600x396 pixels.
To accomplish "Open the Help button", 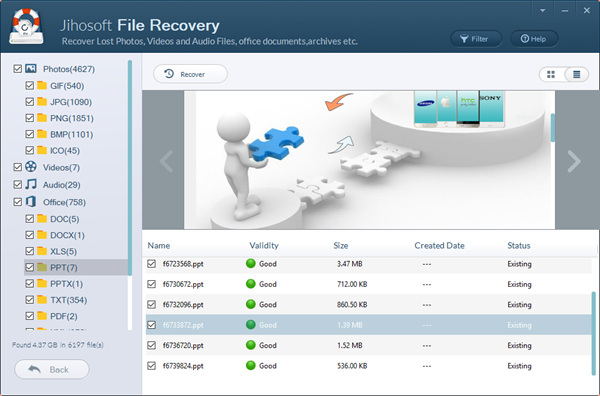I will tap(534, 39).
